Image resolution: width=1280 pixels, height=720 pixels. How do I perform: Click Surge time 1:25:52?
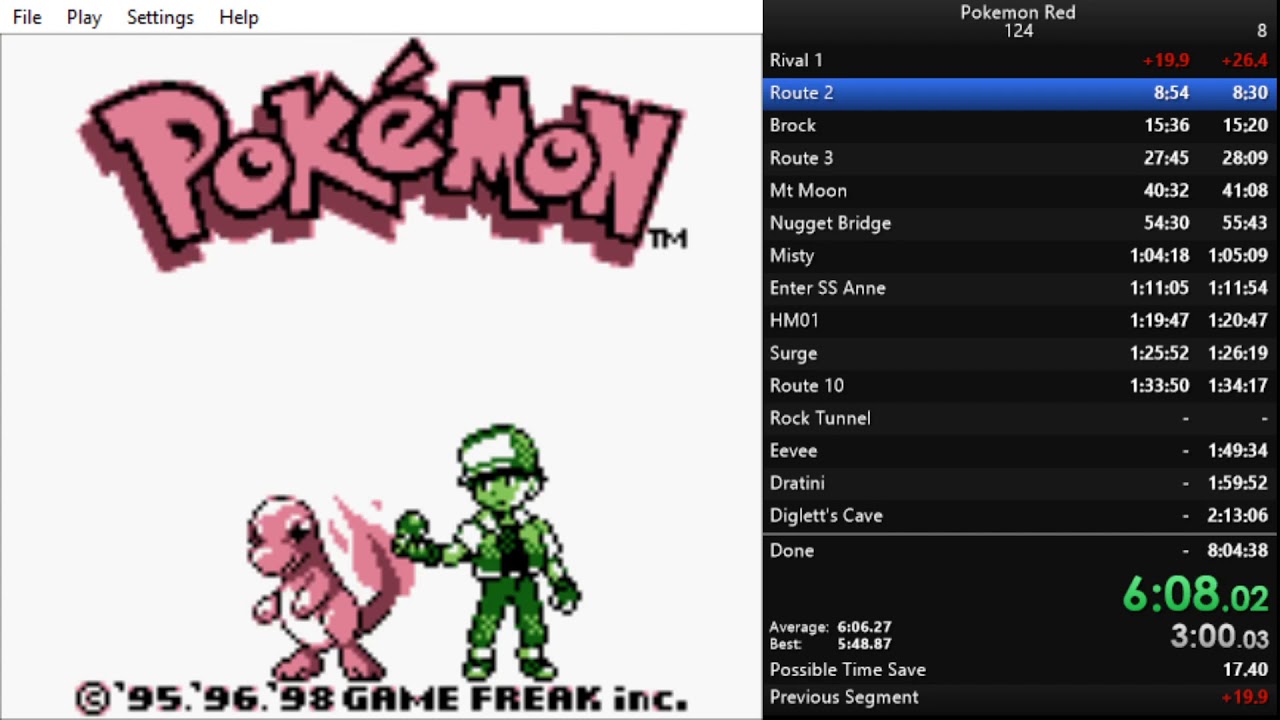click(1160, 353)
